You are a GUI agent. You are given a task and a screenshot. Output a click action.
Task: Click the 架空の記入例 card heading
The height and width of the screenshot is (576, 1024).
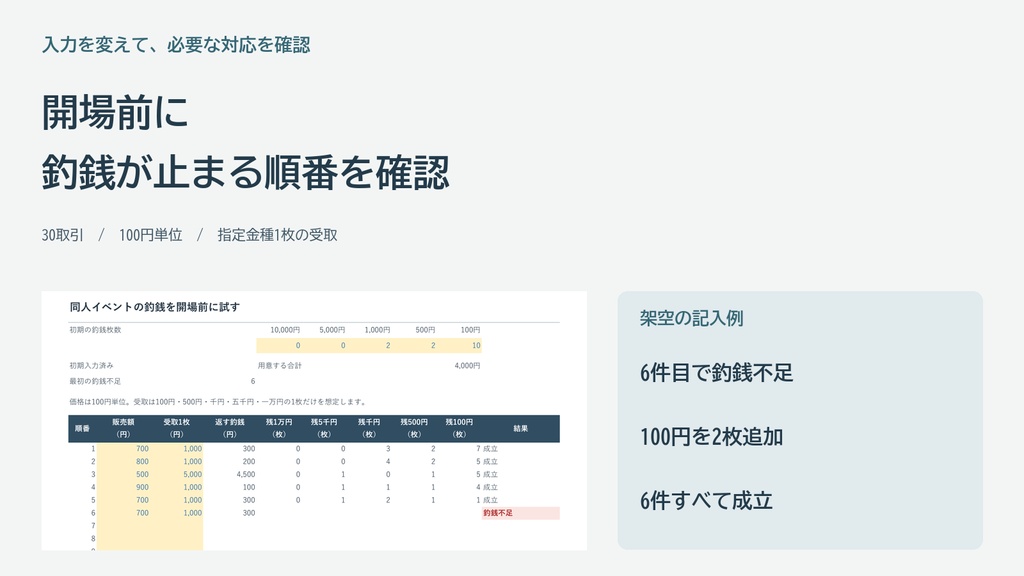(692, 318)
